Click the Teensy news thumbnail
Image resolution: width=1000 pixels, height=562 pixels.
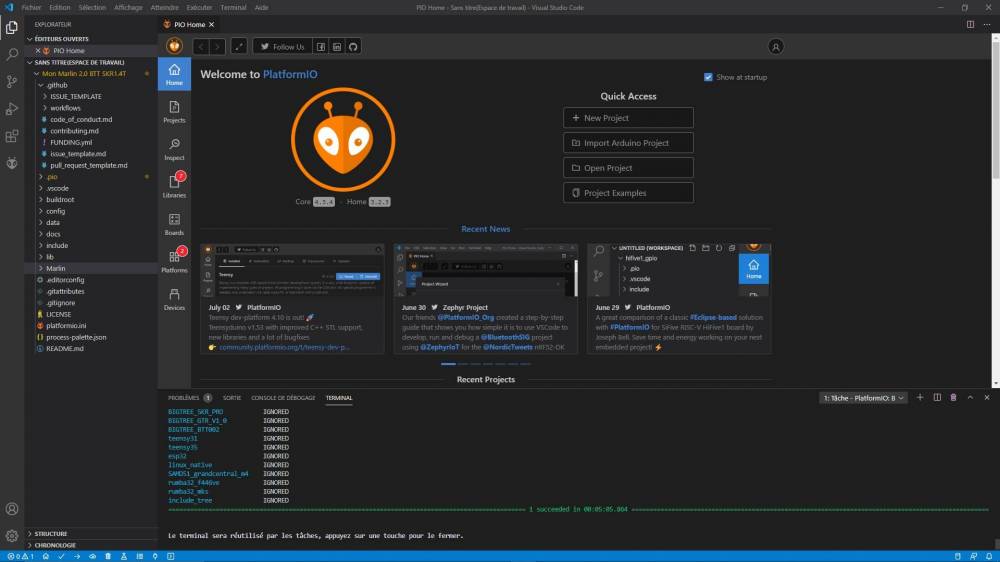(294, 270)
